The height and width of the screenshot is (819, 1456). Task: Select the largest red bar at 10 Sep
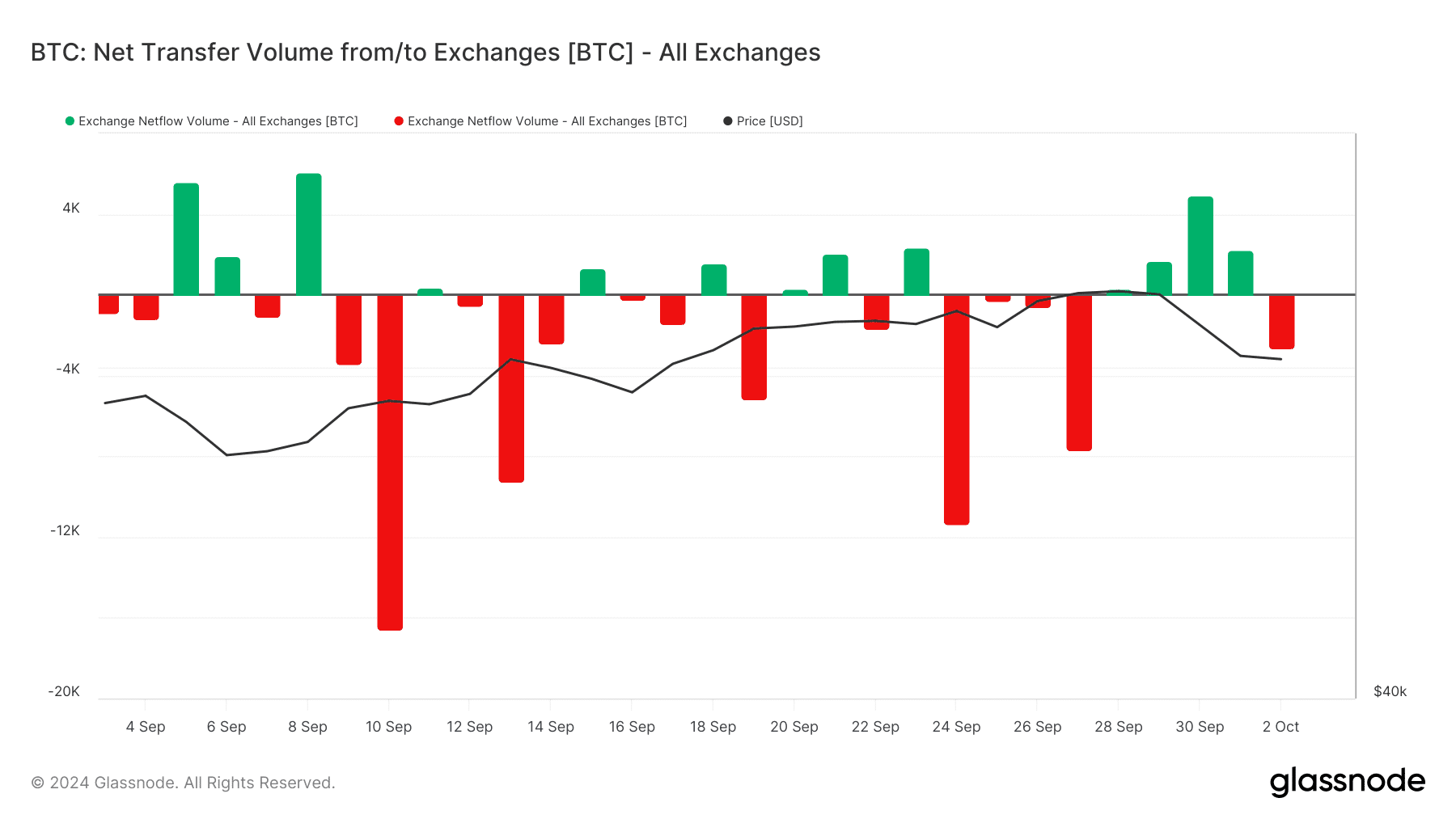click(390, 461)
